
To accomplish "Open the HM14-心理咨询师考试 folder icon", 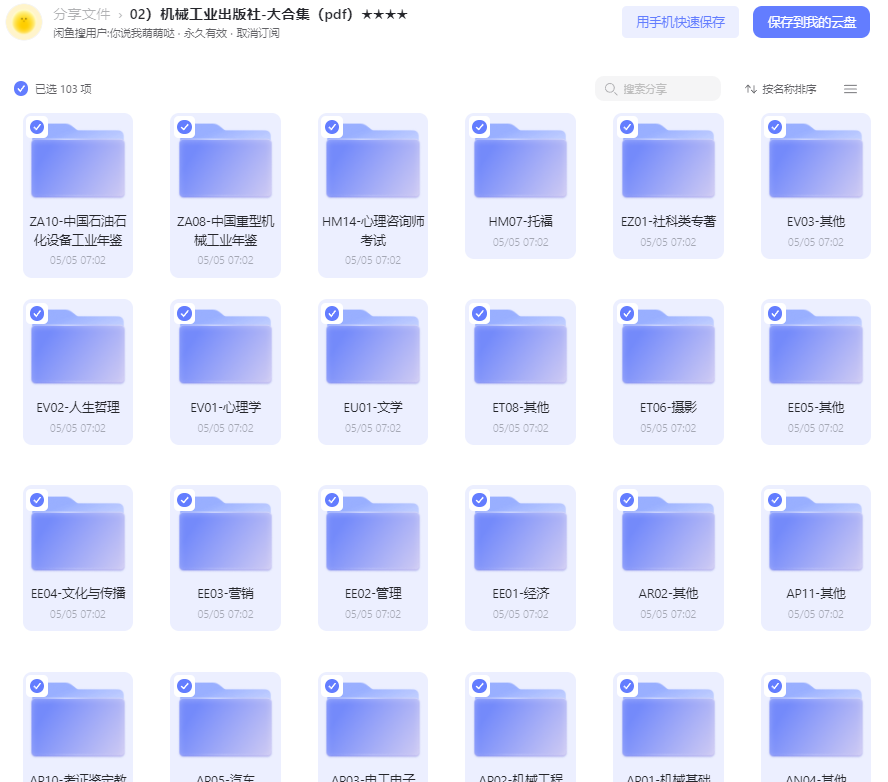I will click(373, 161).
